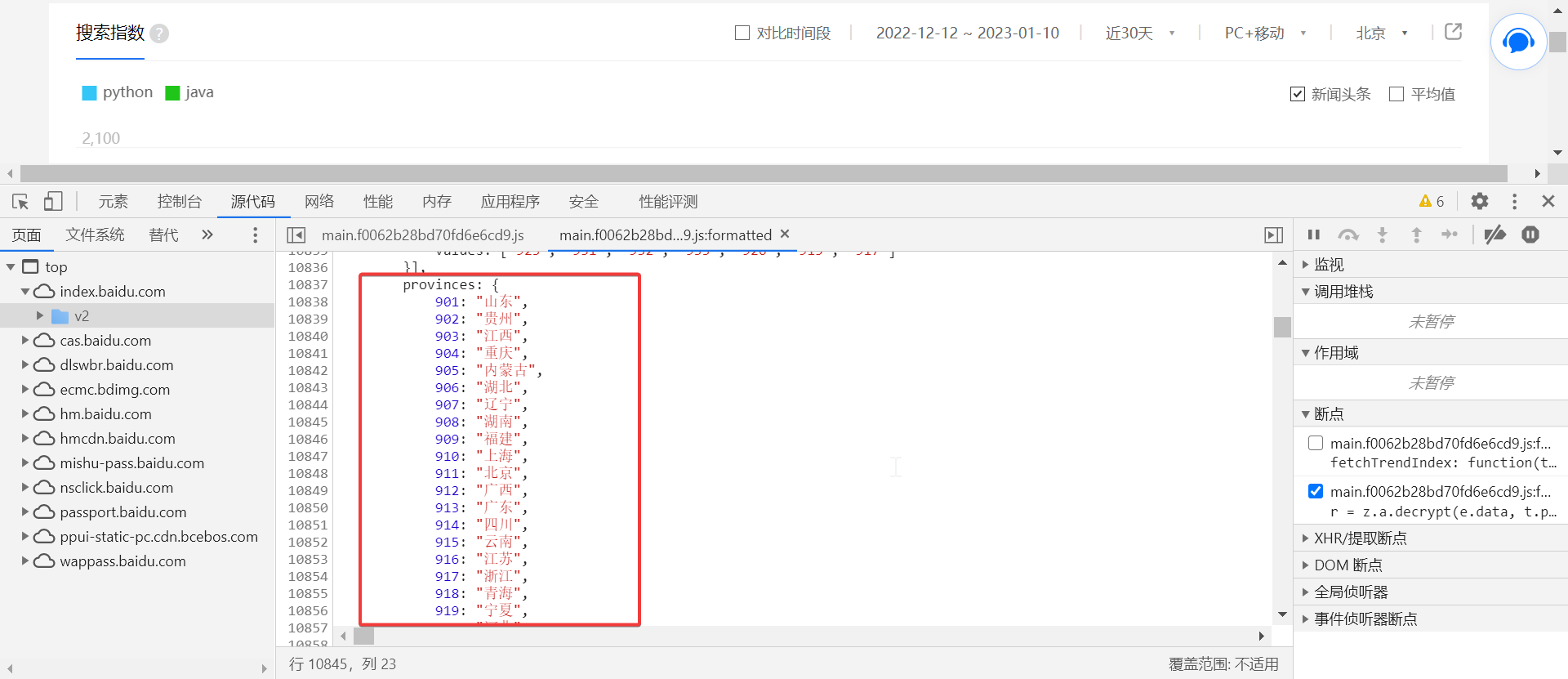Click the step over function icon

(x=1347, y=235)
